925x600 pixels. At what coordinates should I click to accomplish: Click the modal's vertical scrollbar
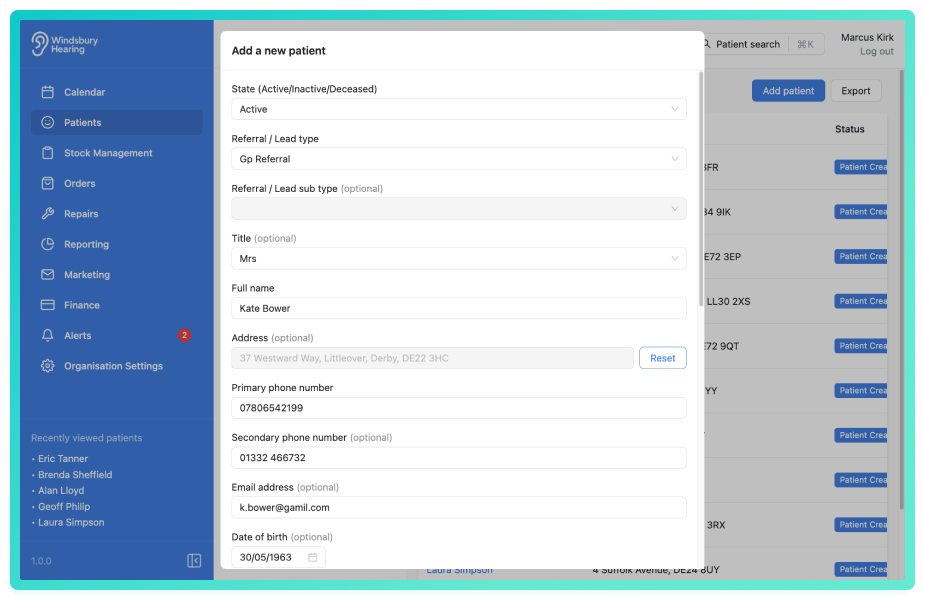click(701, 189)
